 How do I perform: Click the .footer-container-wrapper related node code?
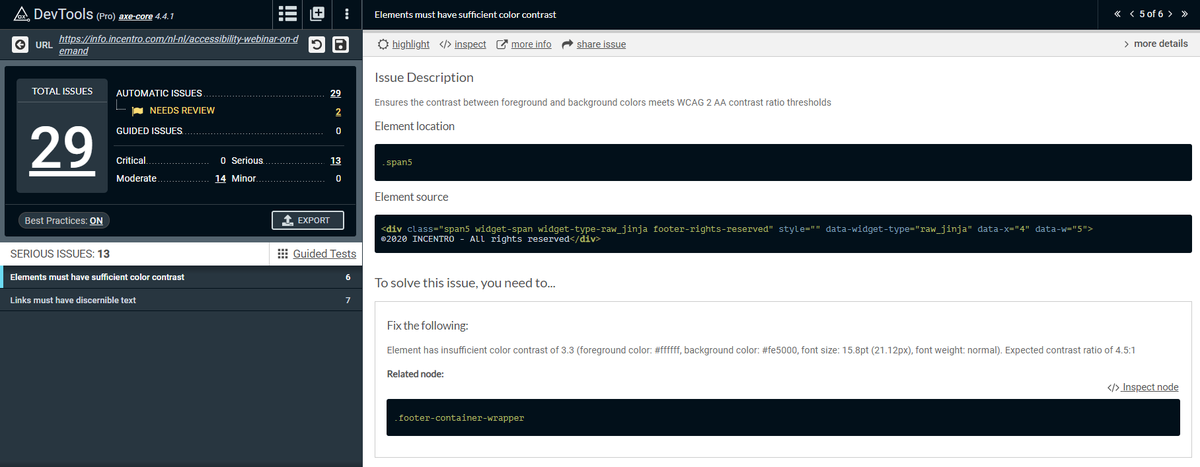tap(782, 418)
